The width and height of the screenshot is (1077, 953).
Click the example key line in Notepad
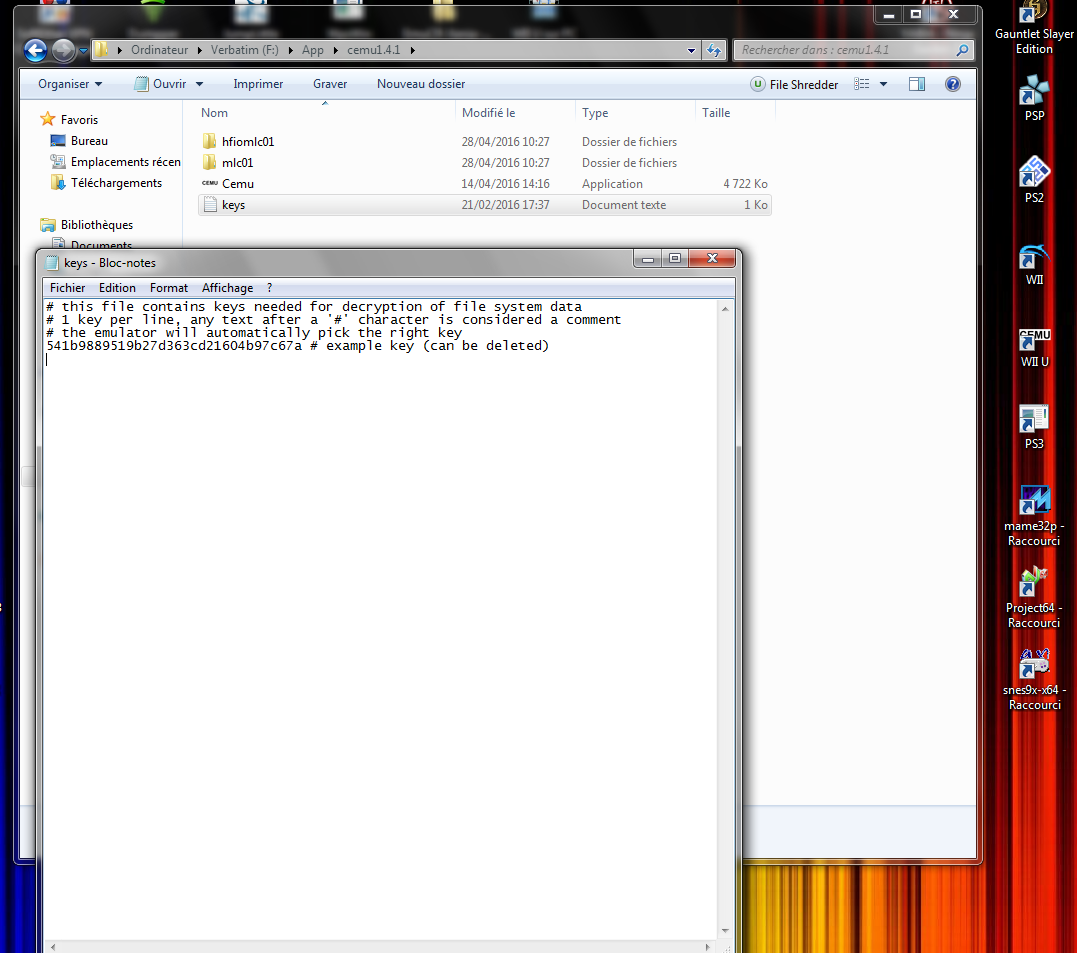(297, 346)
